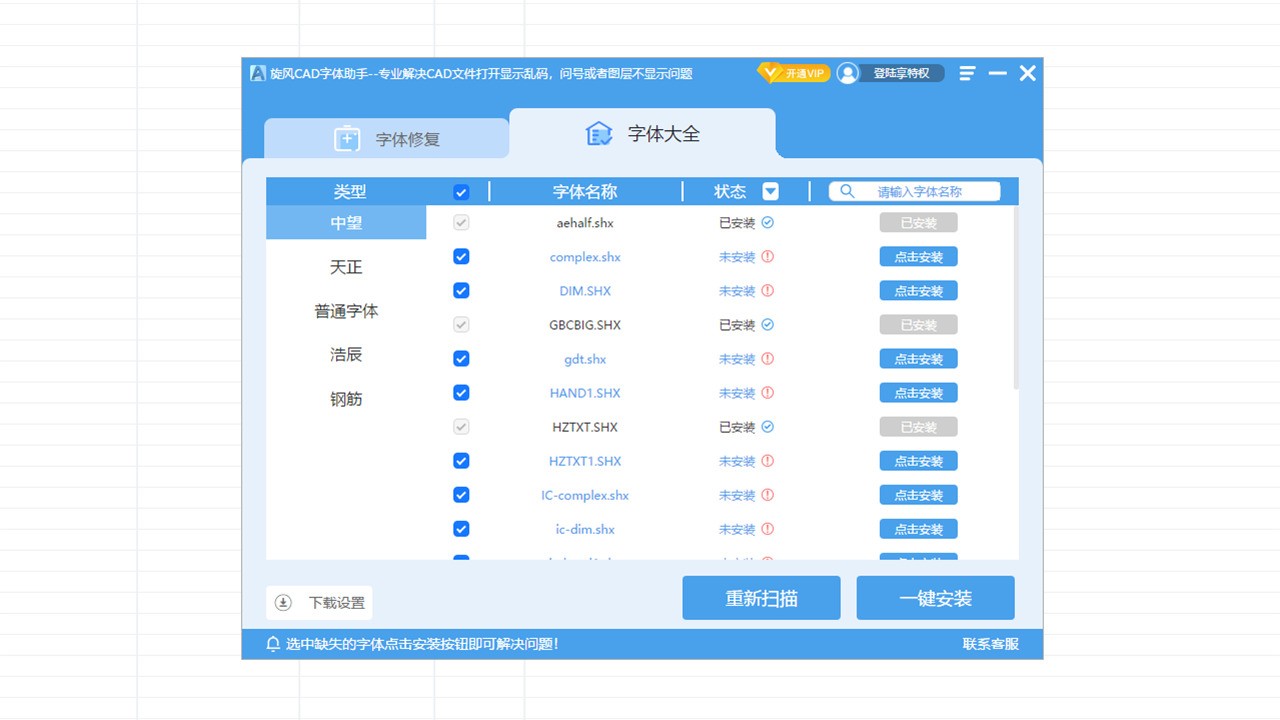Screen dimensions: 1280x720
Task: Click warning icon in gdt.shx row
Action: tap(768, 358)
